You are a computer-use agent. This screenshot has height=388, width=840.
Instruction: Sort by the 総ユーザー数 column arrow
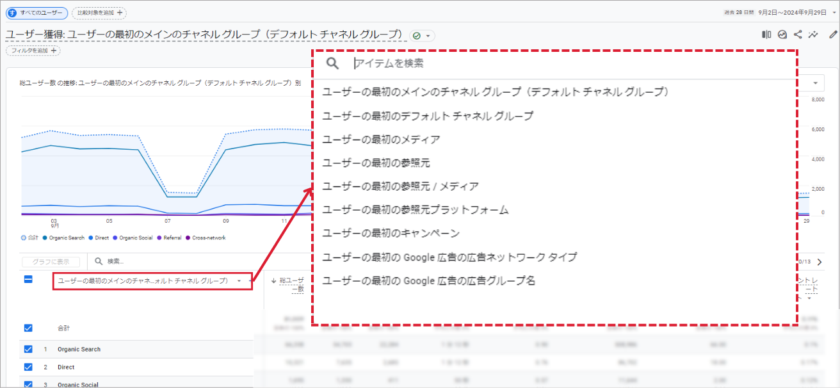pos(274,280)
